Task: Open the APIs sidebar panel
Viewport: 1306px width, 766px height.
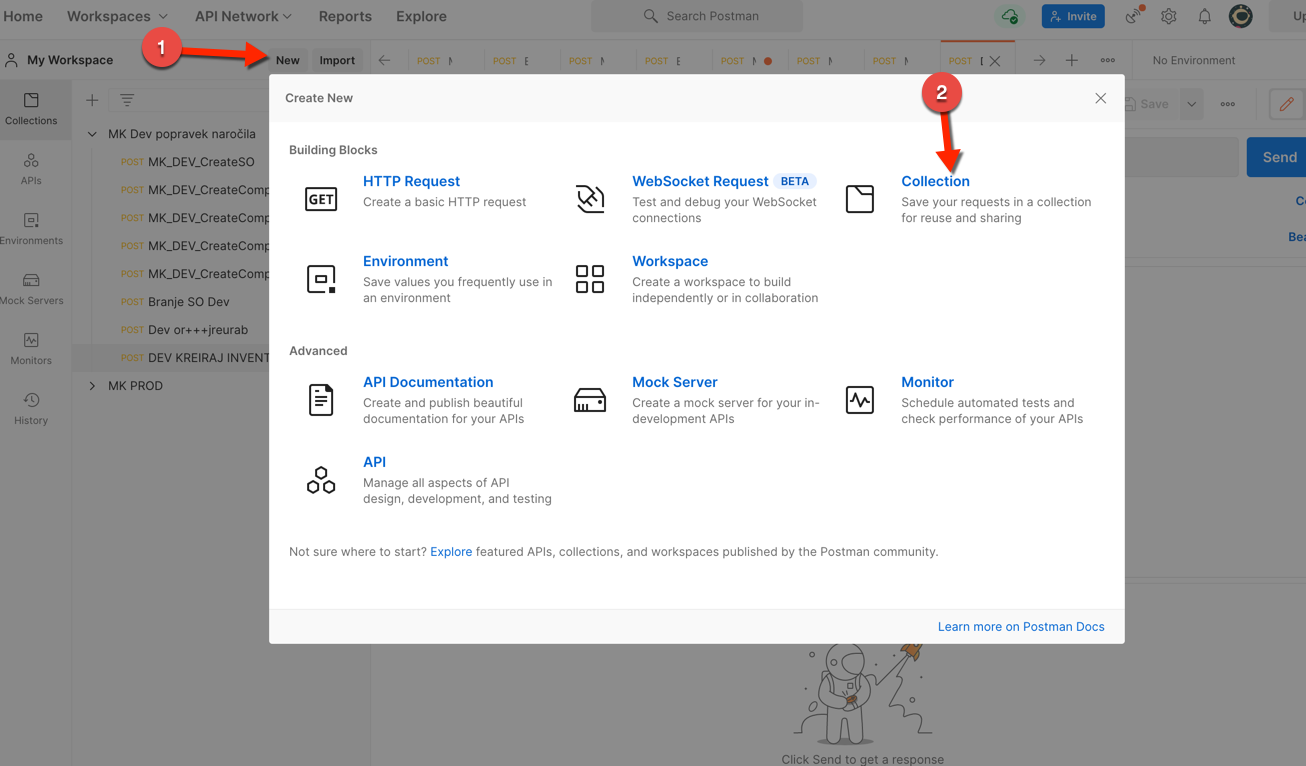Action: pos(31,169)
